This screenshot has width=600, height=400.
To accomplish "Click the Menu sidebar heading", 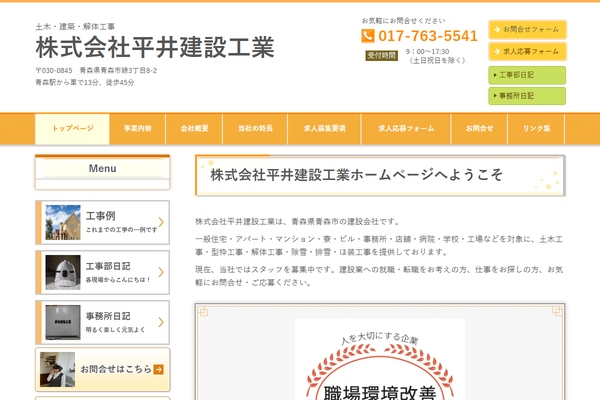I will pos(103,168).
